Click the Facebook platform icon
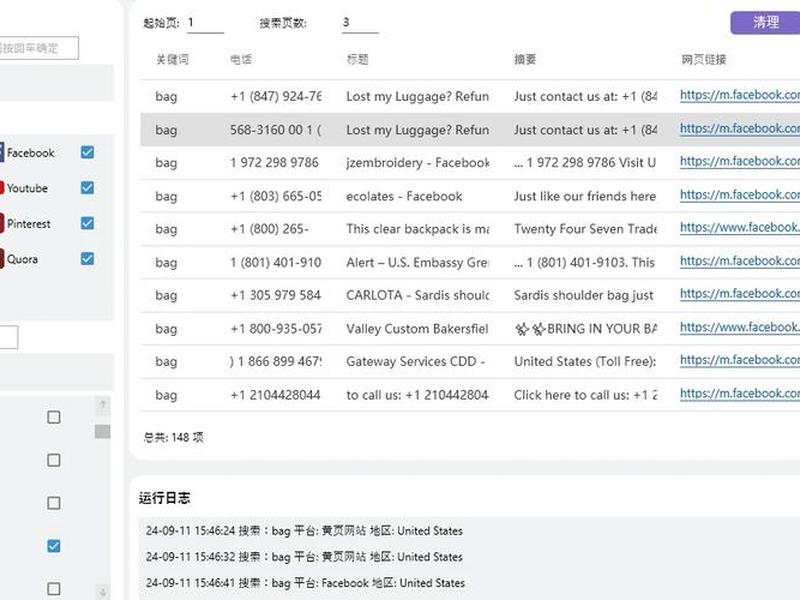 (2, 153)
